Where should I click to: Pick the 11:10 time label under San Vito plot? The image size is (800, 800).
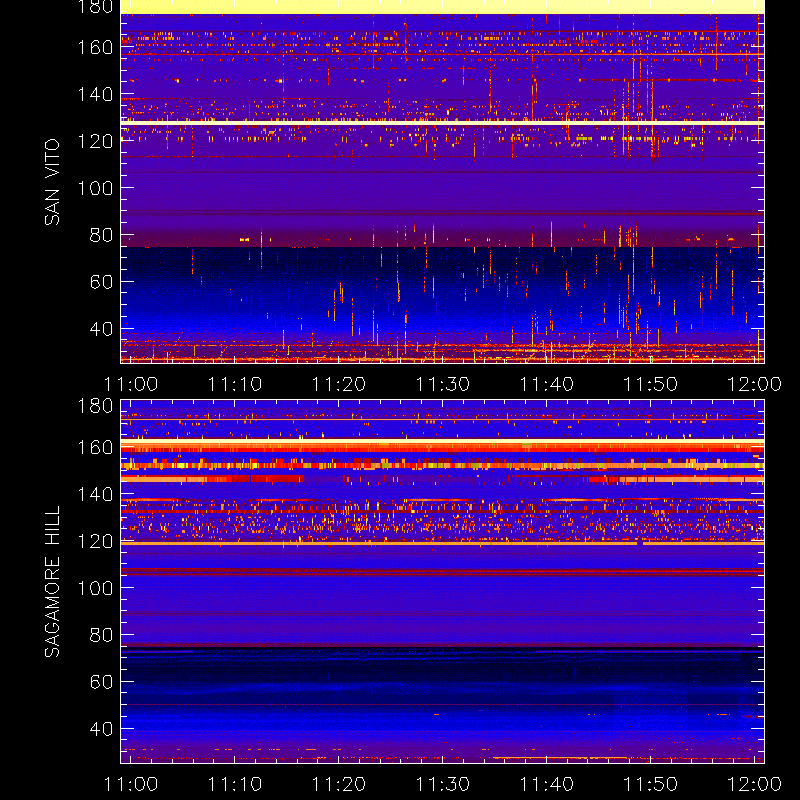click(x=235, y=384)
